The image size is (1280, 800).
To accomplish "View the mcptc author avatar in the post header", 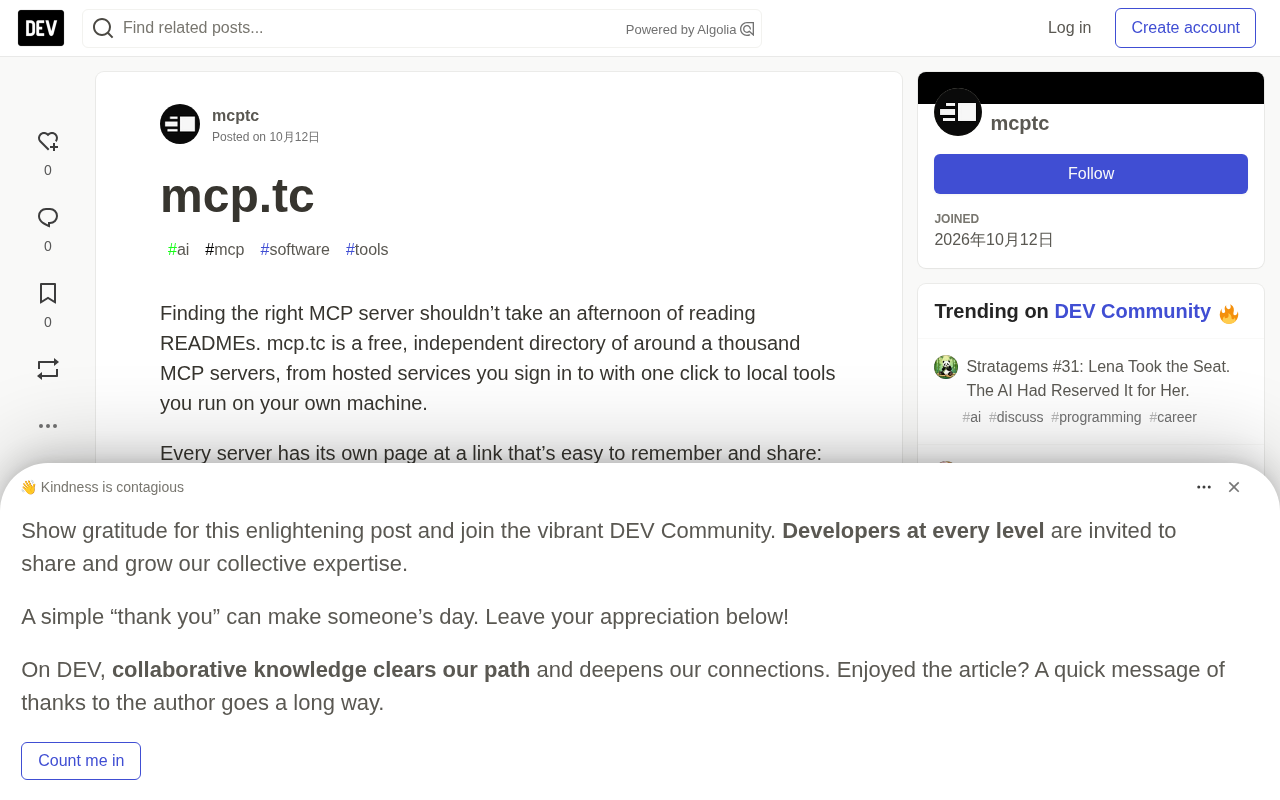I will [180, 124].
